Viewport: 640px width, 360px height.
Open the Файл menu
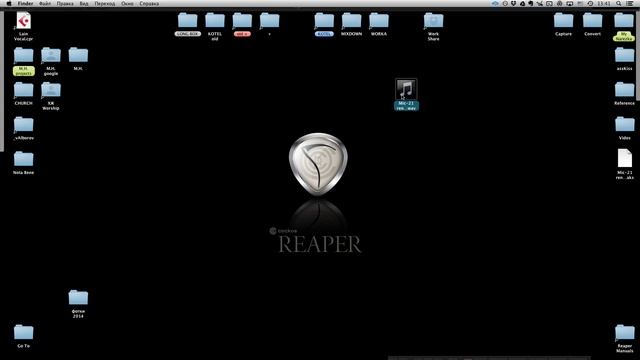click(x=45, y=4)
